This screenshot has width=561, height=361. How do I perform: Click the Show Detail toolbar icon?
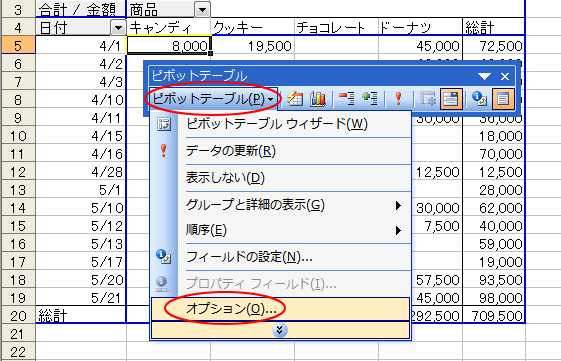369,98
